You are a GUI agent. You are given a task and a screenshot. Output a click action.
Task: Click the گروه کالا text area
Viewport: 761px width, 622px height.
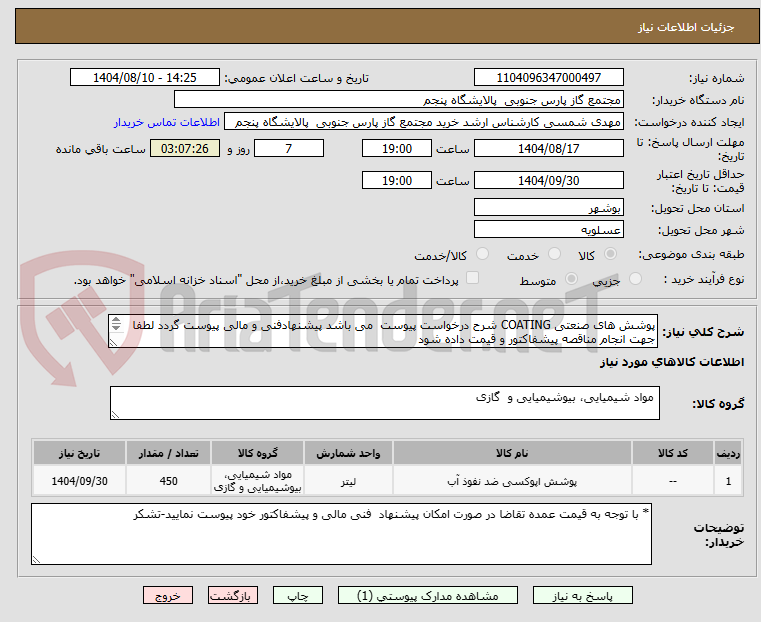point(384,403)
